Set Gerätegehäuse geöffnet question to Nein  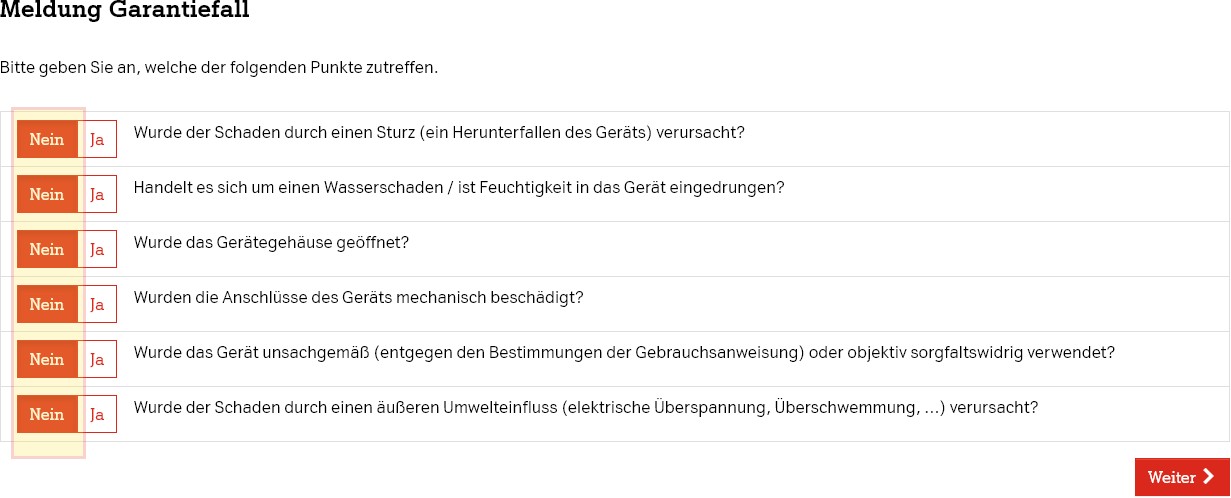coord(47,249)
